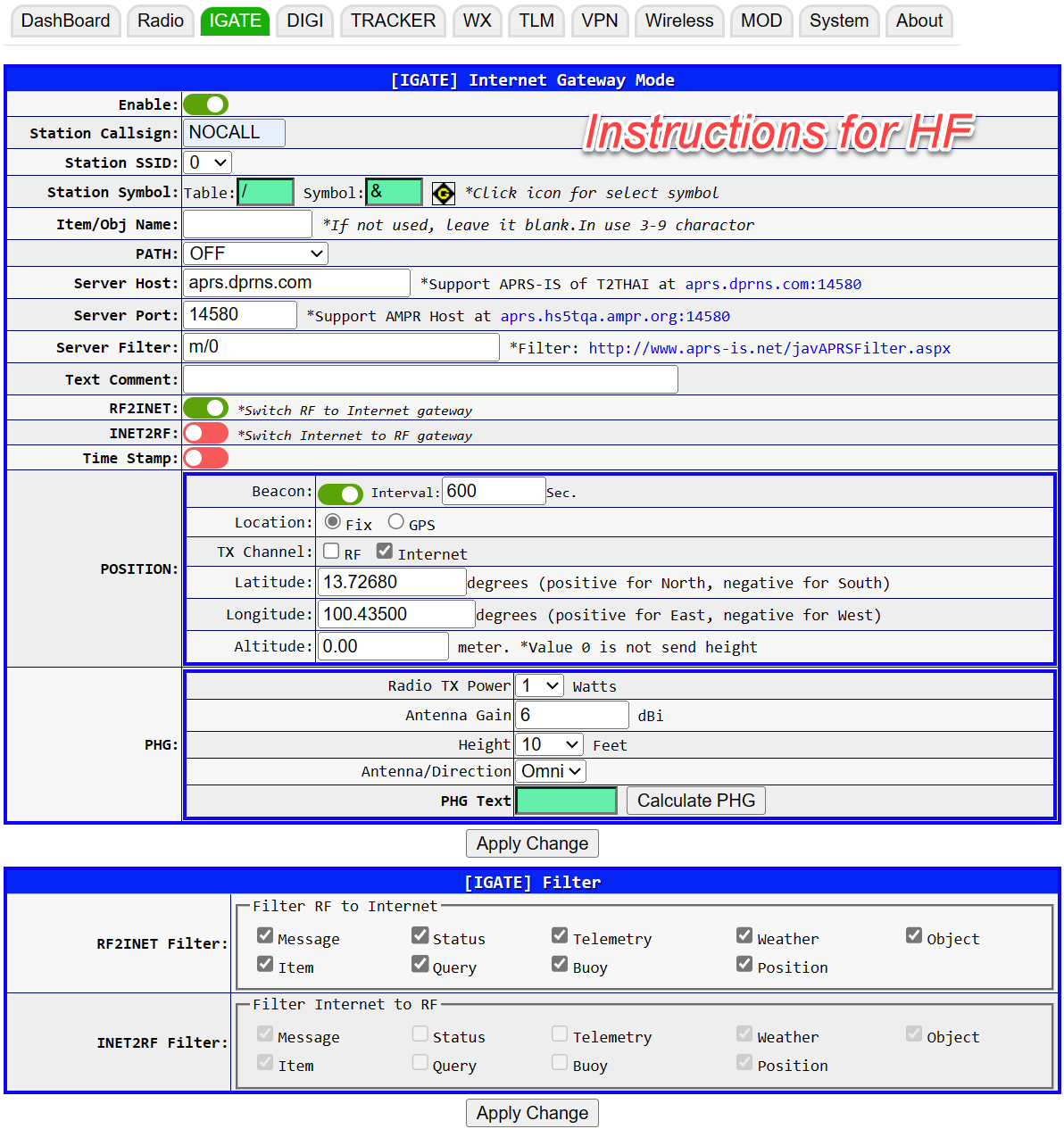Switch to the TRACKER tab
This screenshot has height=1129, width=1064.
(393, 21)
